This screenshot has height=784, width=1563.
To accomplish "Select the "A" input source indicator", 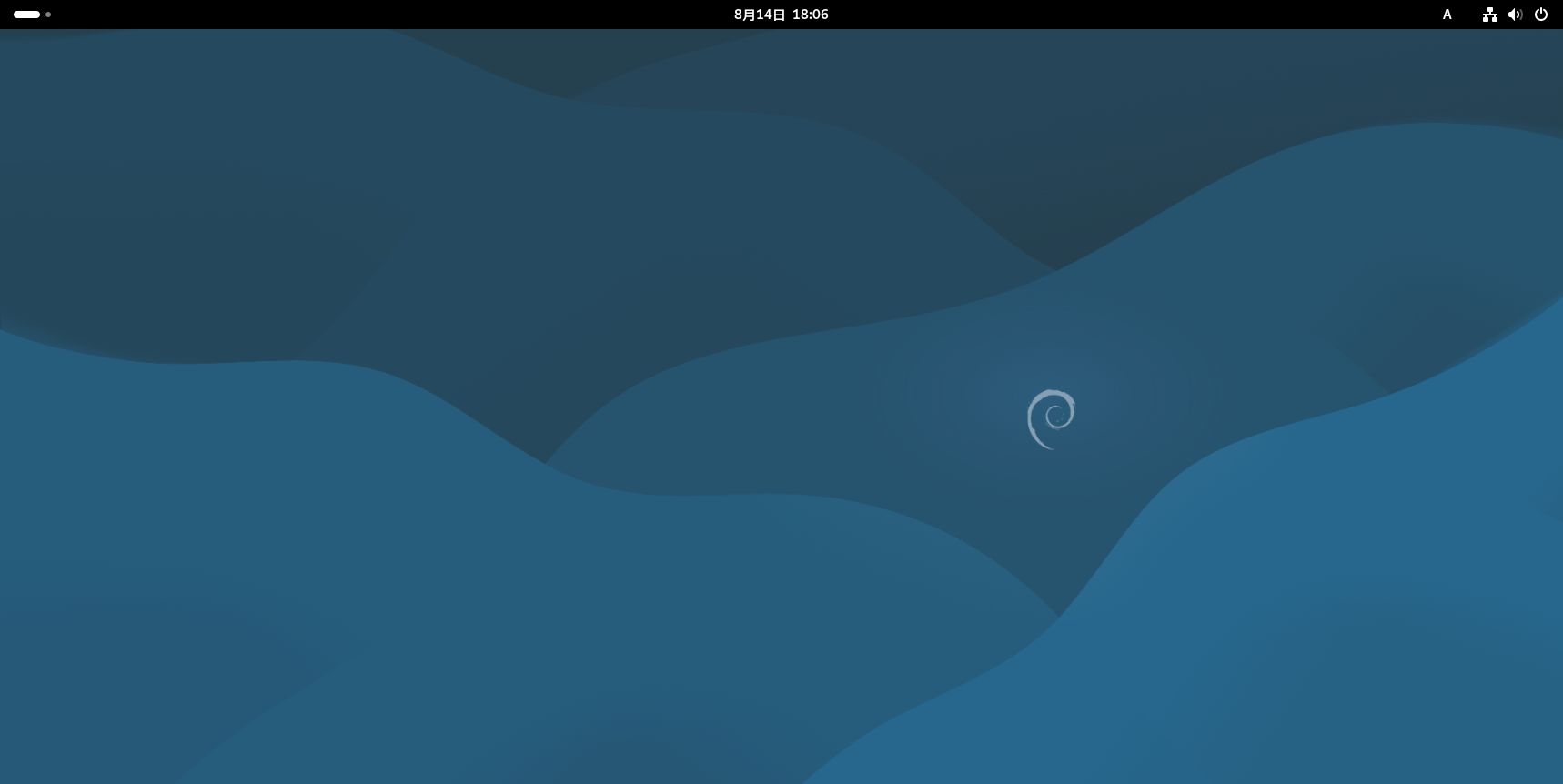I will pos(1447,15).
